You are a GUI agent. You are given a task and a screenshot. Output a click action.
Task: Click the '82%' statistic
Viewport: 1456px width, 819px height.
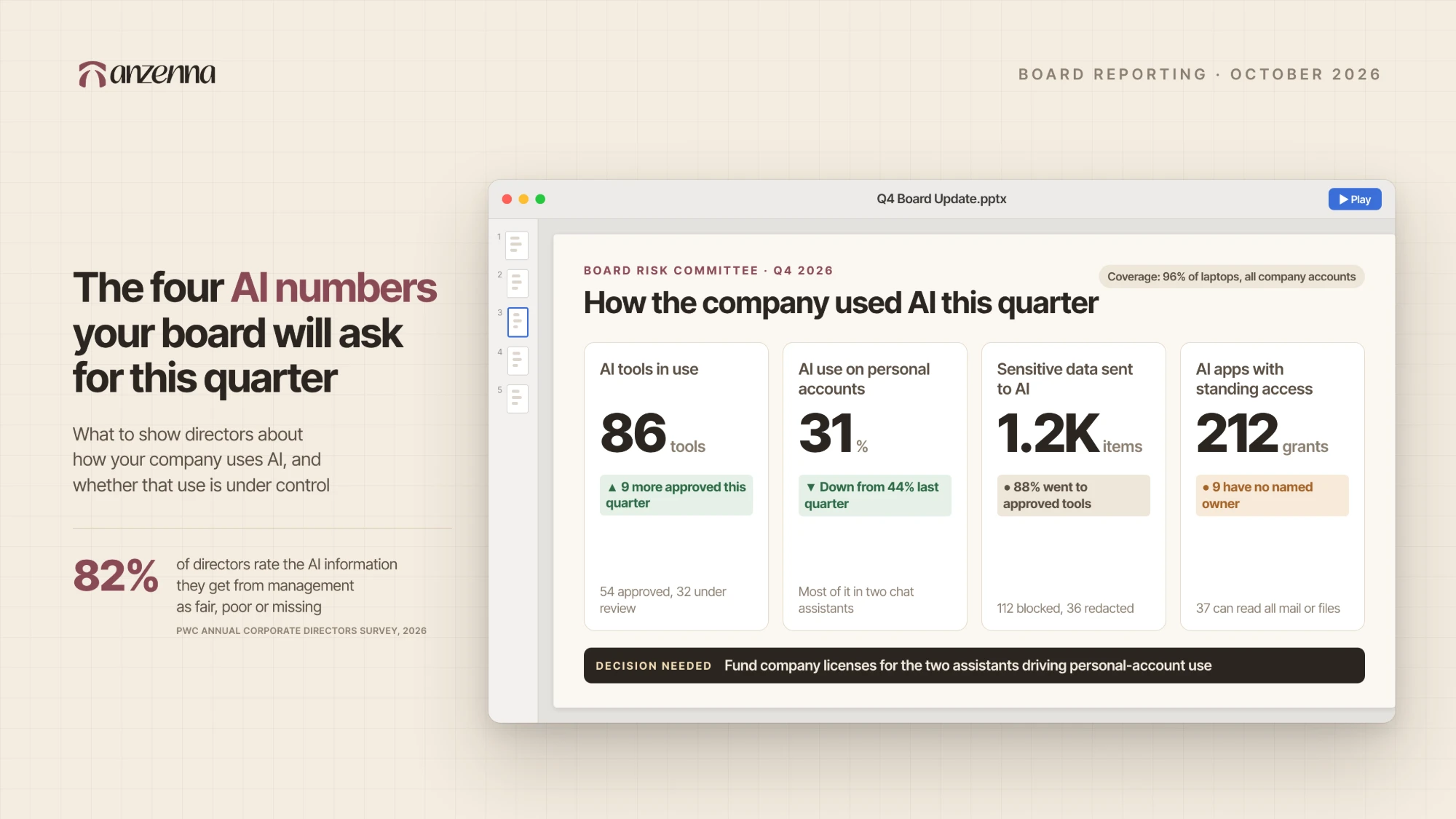(x=116, y=576)
